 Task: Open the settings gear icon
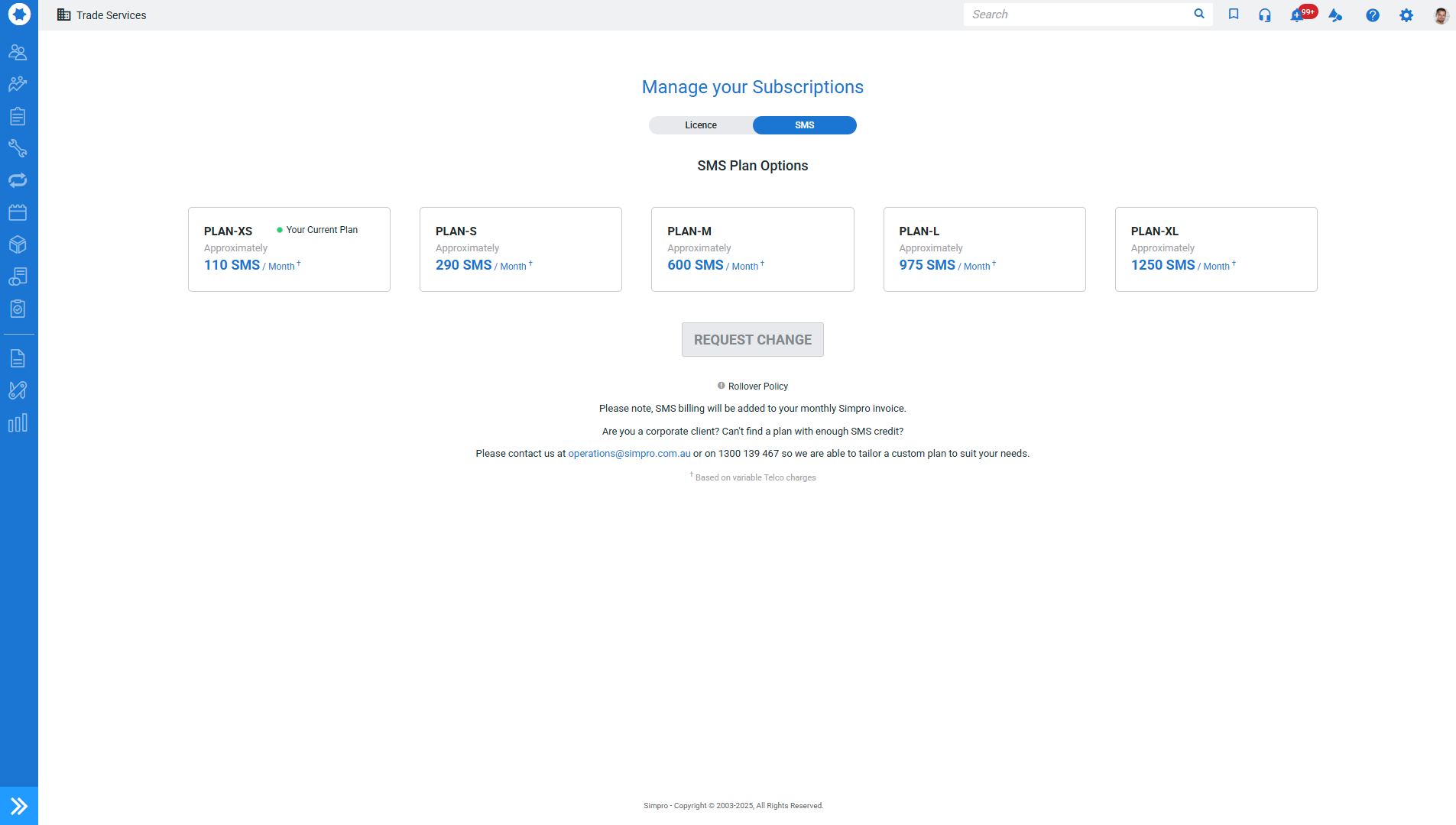(x=1406, y=15)
